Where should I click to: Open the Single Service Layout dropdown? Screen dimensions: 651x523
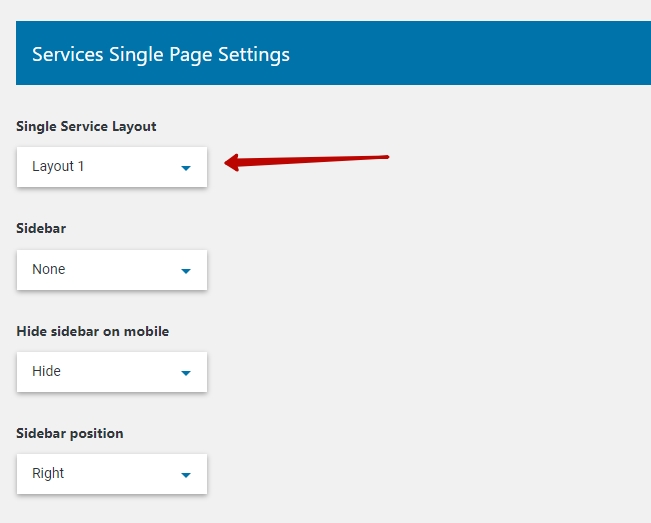111,167
